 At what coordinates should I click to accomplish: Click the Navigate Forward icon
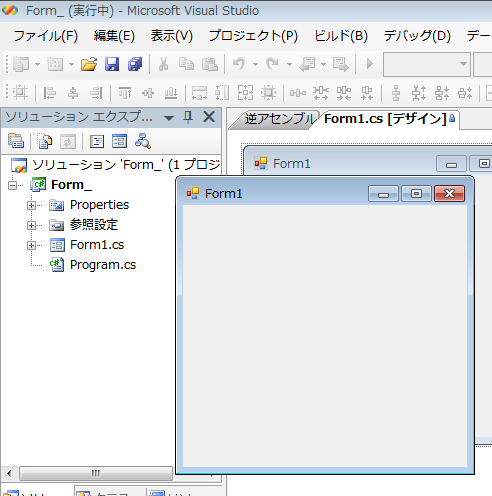point(340,64)
